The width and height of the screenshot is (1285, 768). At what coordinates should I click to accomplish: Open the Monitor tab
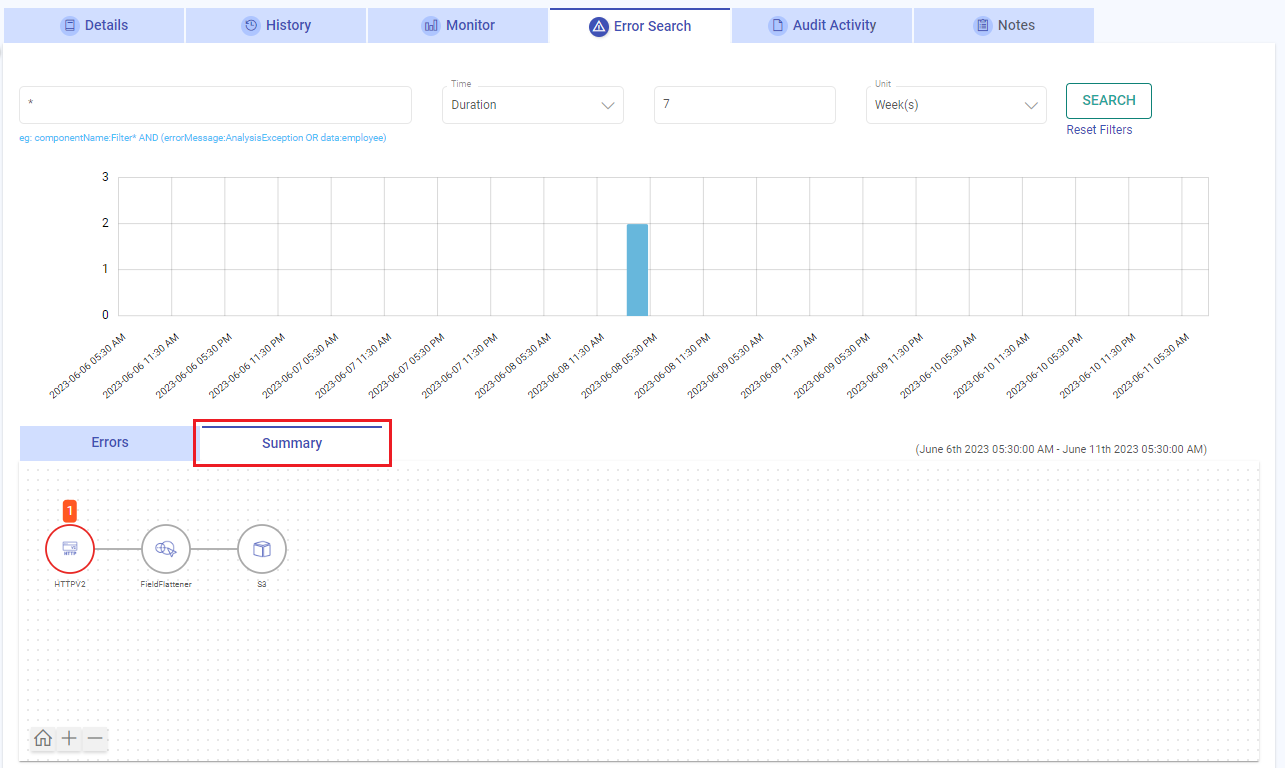(x=458, y=25)
